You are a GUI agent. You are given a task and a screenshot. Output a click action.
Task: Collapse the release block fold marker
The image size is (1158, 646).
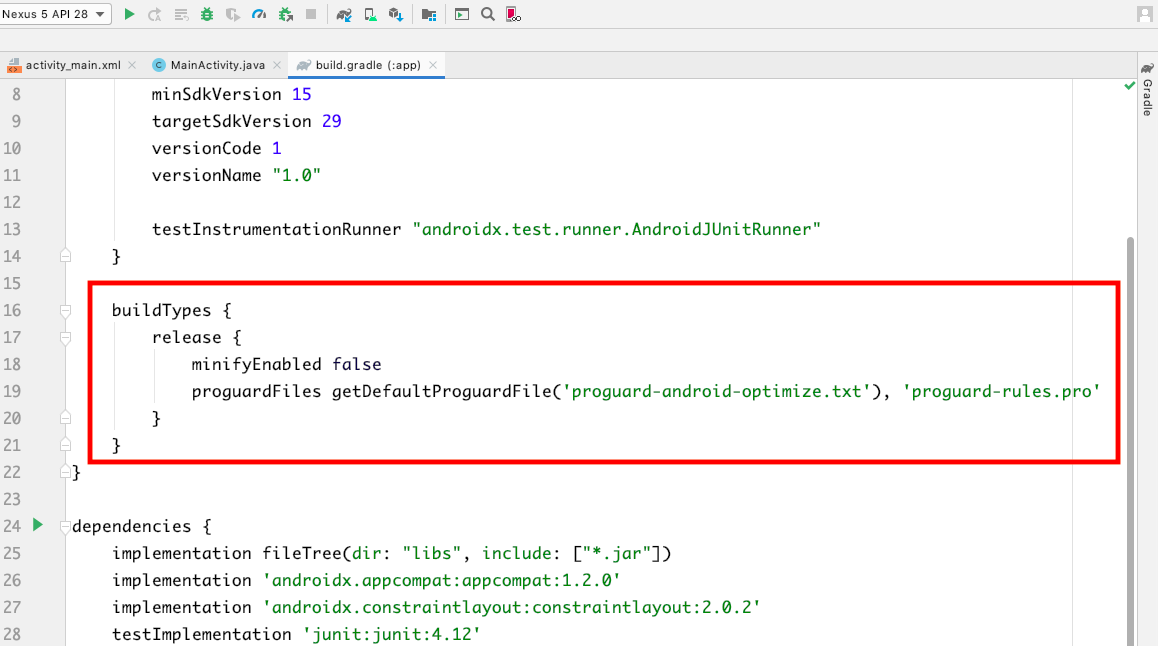point(66,338)
